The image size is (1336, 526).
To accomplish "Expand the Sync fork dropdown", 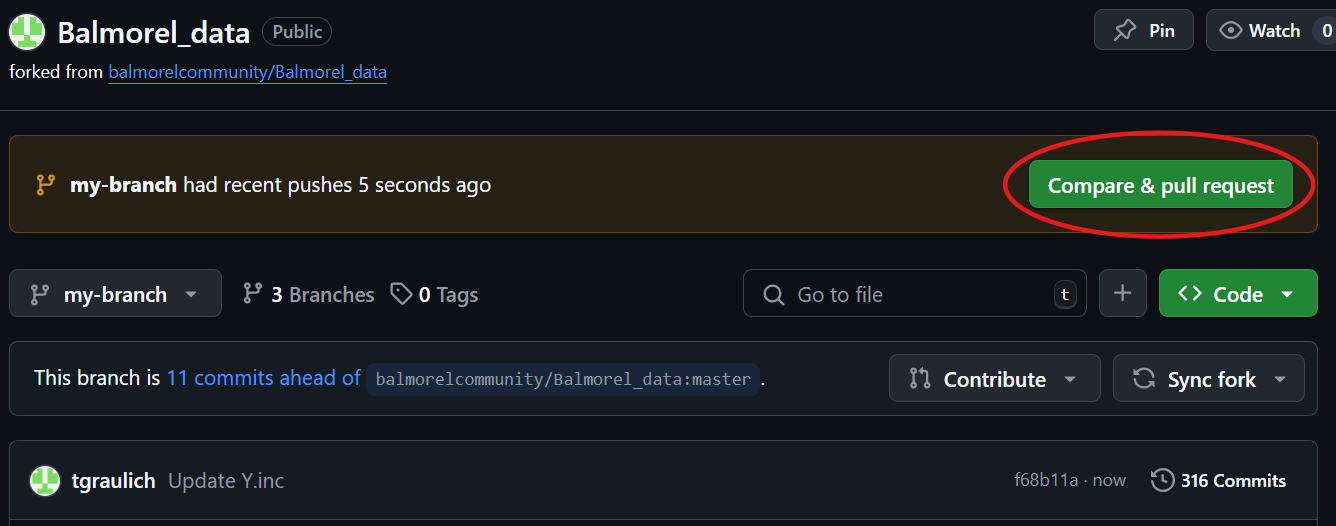I will (1209, 379).
